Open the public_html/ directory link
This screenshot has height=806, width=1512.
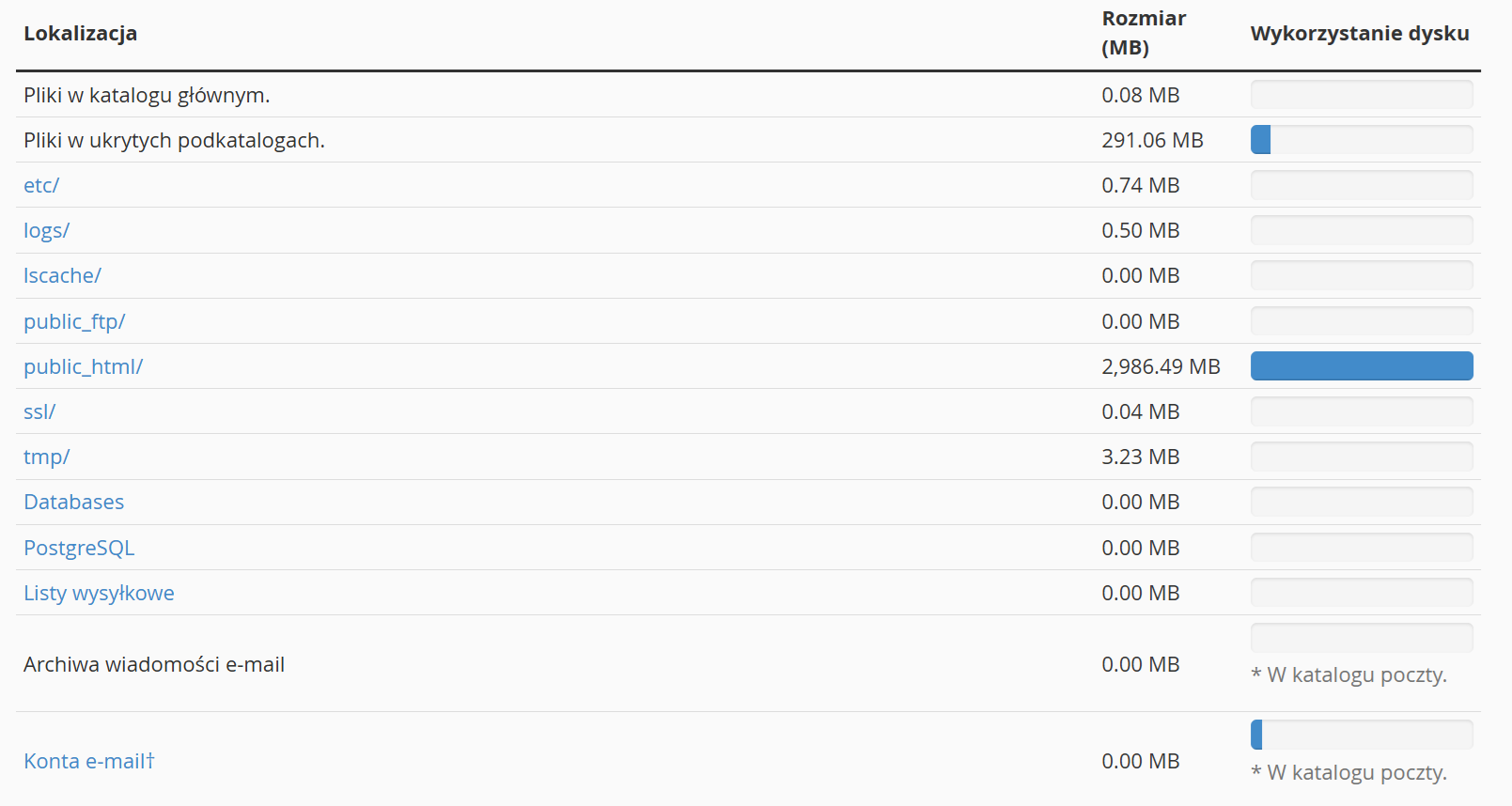point(84,366)
